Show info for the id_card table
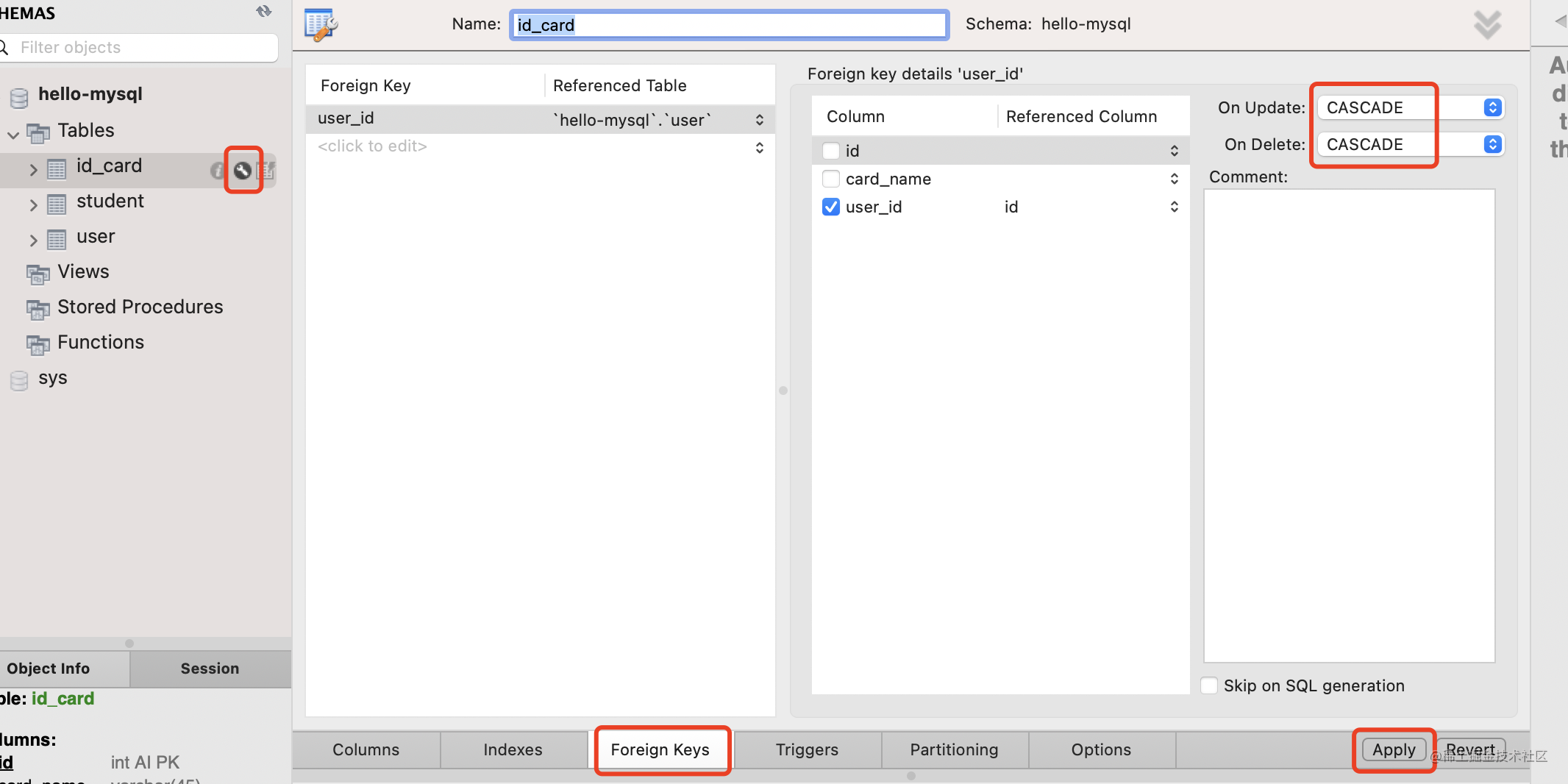Image resolution: width=1568 pixels, height=784 pixels. [217, 171]
